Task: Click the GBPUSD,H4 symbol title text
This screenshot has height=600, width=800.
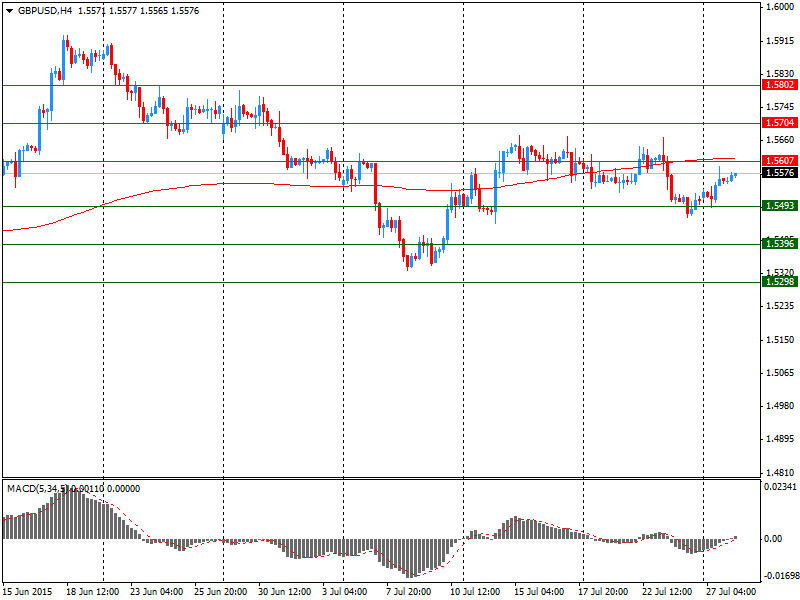Action: click(45, 11)
